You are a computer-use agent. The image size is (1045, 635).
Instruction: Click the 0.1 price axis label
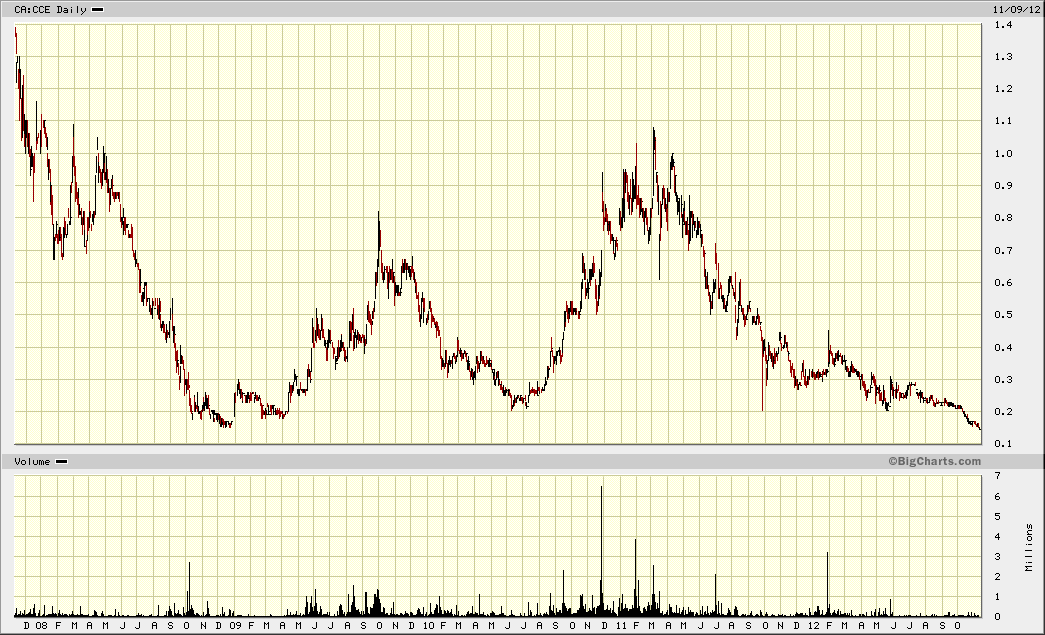coord(1004,444)
